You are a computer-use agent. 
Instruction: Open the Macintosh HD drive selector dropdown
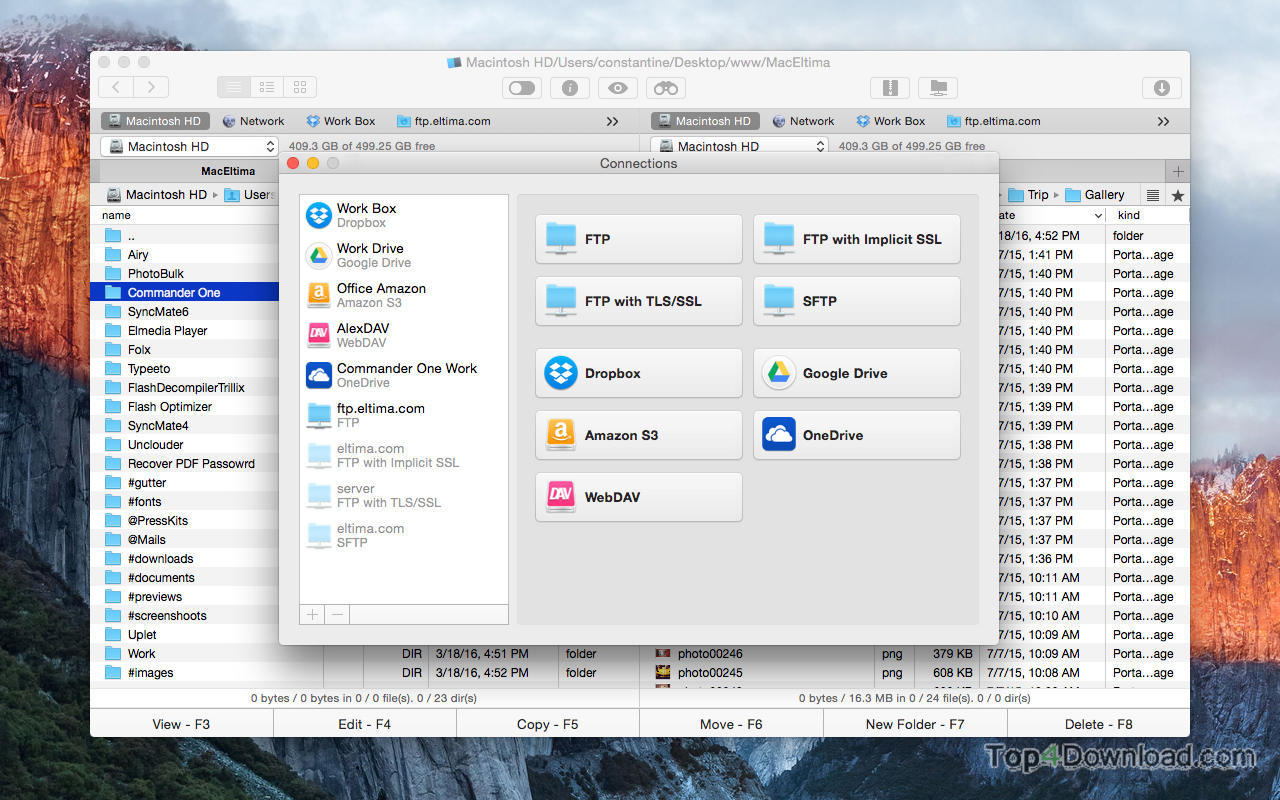(188, 146)
